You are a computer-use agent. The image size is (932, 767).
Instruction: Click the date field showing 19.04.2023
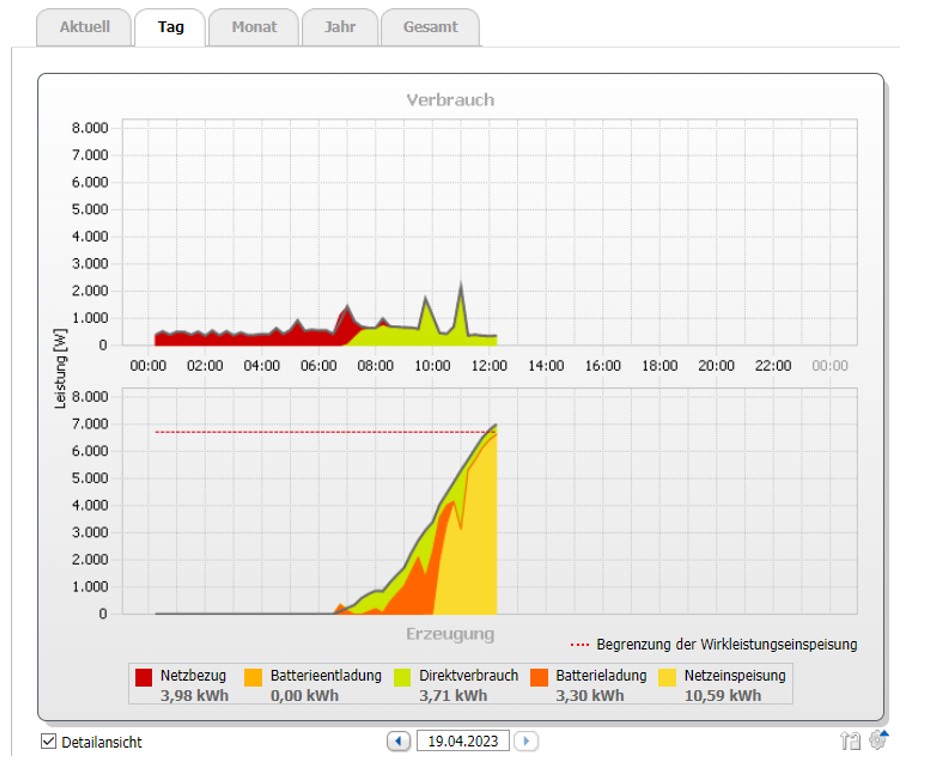(463, 741)
